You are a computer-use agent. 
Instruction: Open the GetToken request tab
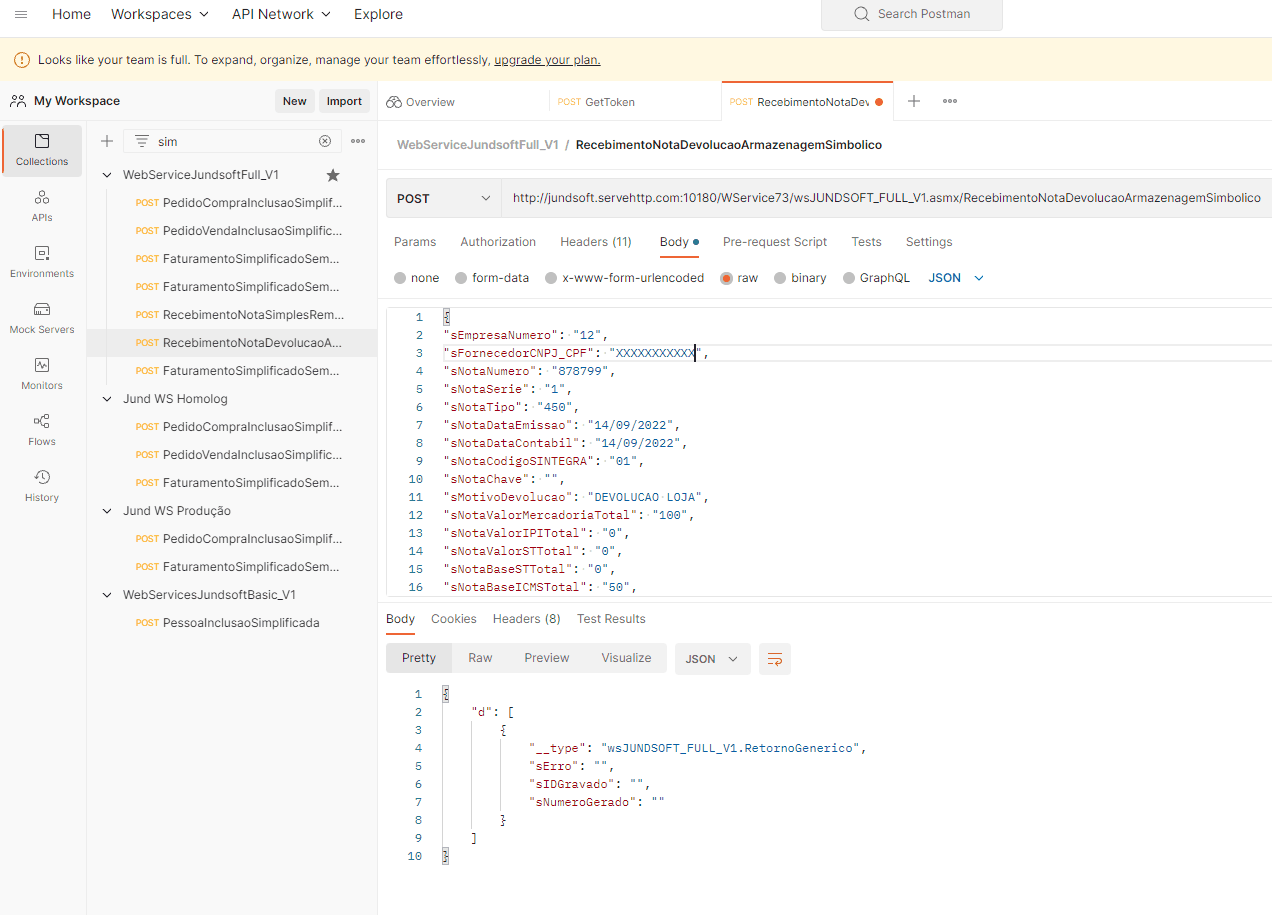610,102
